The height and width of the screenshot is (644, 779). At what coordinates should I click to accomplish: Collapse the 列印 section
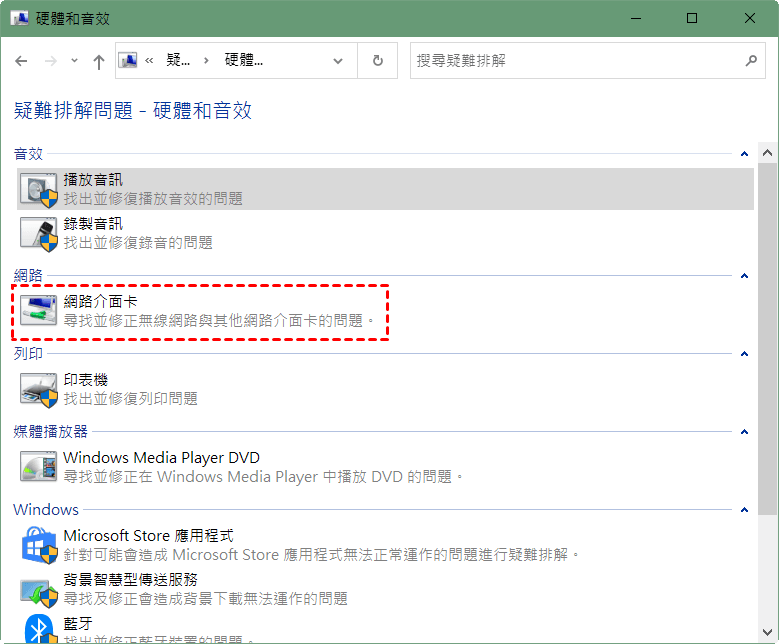tap(744, 354)
